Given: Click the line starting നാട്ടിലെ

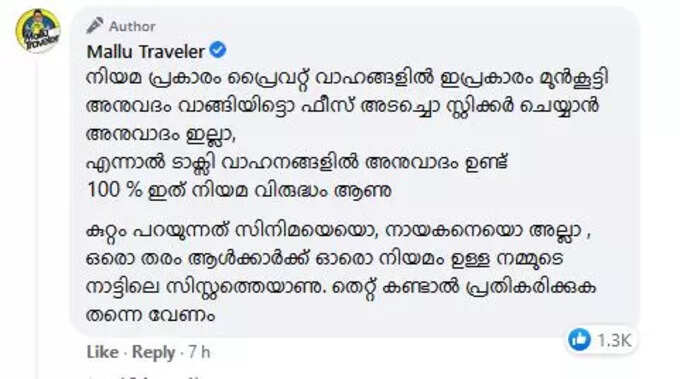Looking at the screenshot, I should click(341, 288).
